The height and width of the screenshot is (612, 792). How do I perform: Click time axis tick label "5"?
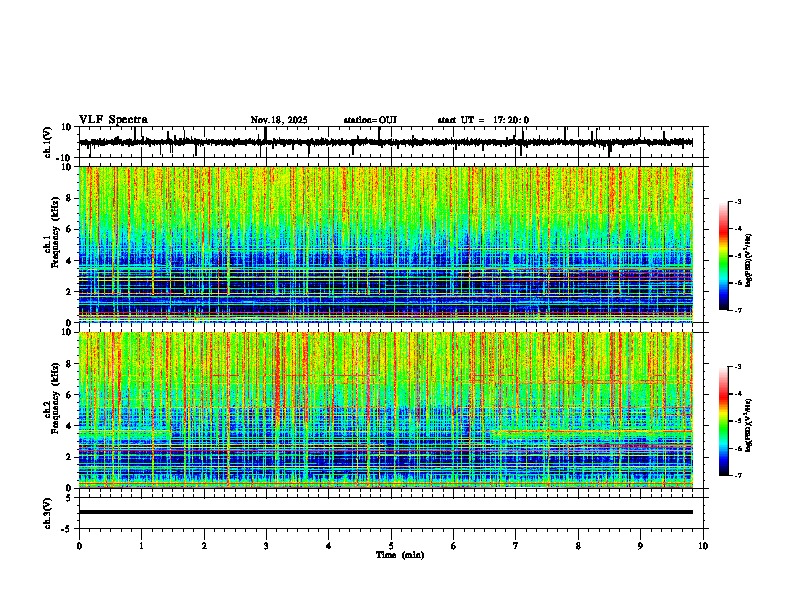[x=391, y=546]
